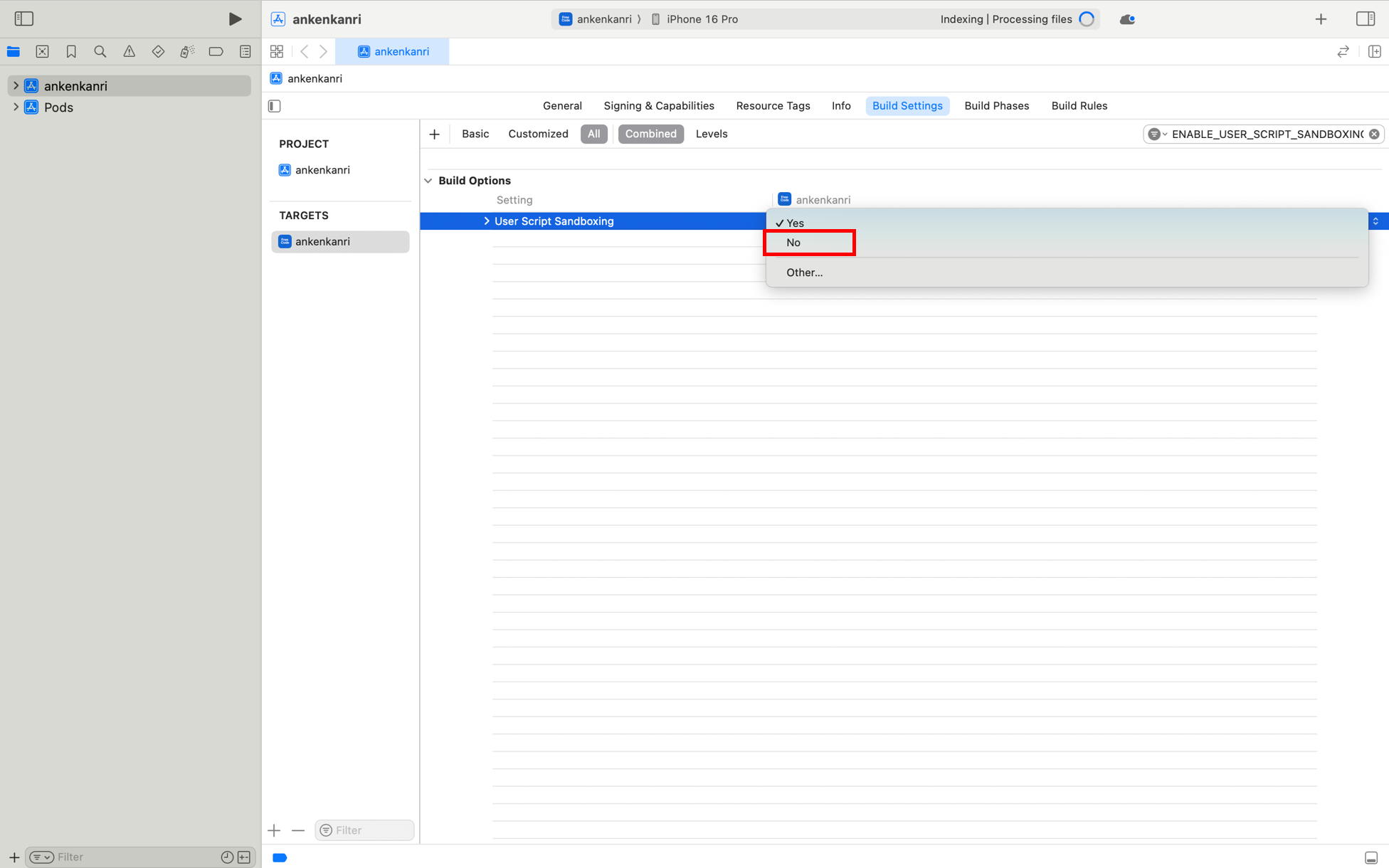1389x868 pixels.
Task: Open the source control navigator
Action: pyautogui.click(x=42, y=51)
